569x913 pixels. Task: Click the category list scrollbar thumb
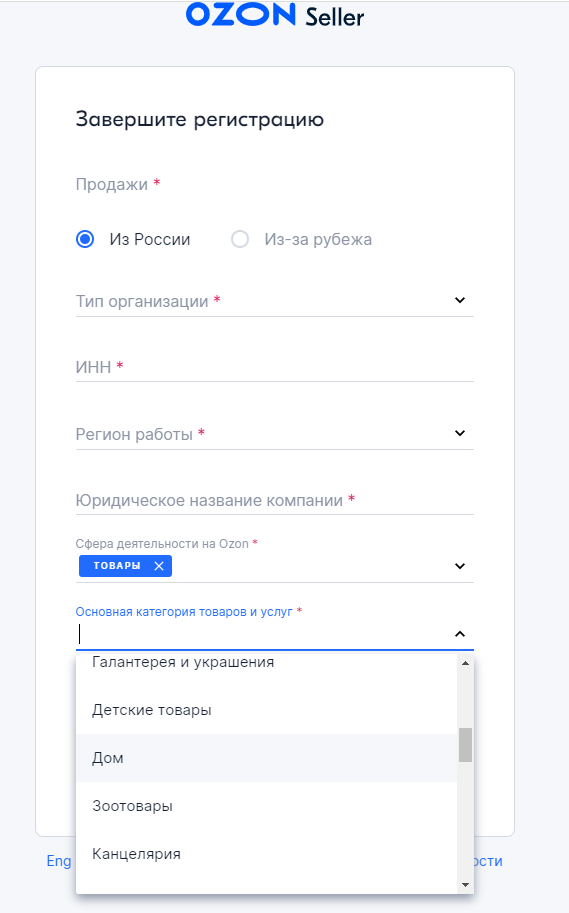pyautogui.click(x=465, y=745)
